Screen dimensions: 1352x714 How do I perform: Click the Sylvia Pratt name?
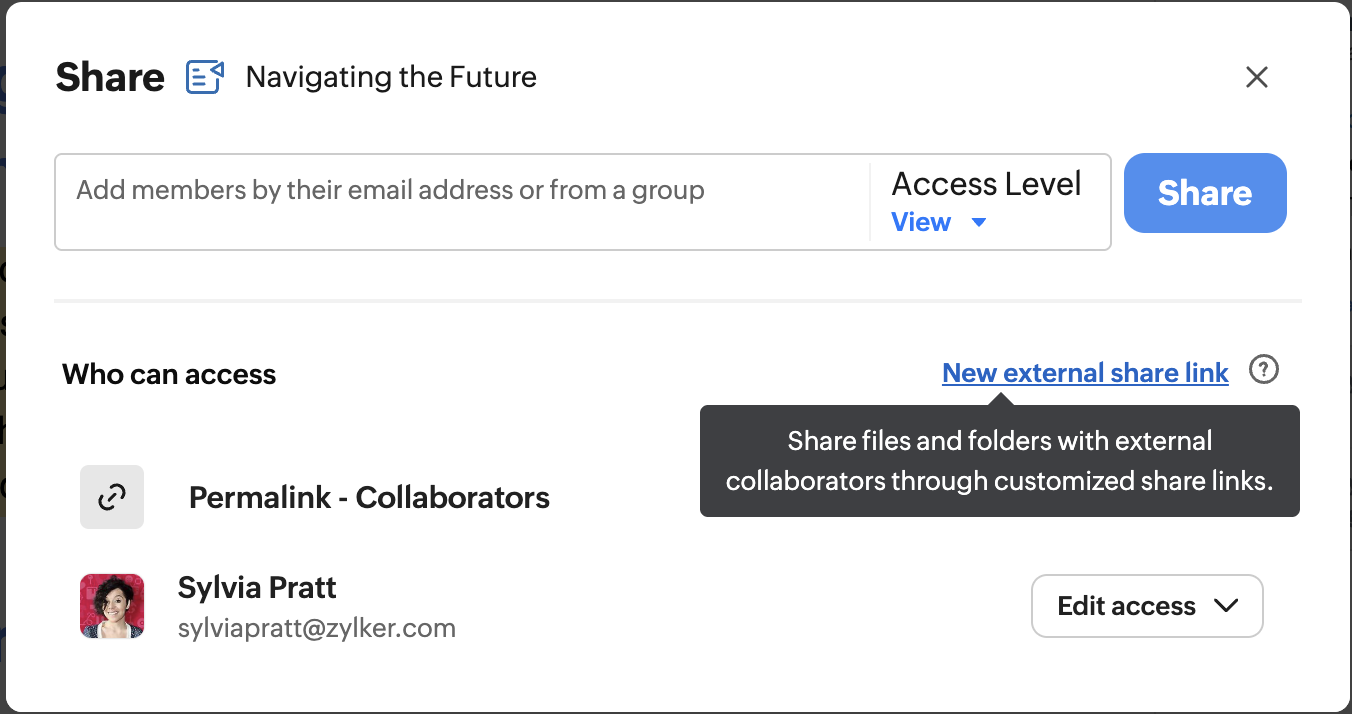[257, 587]
